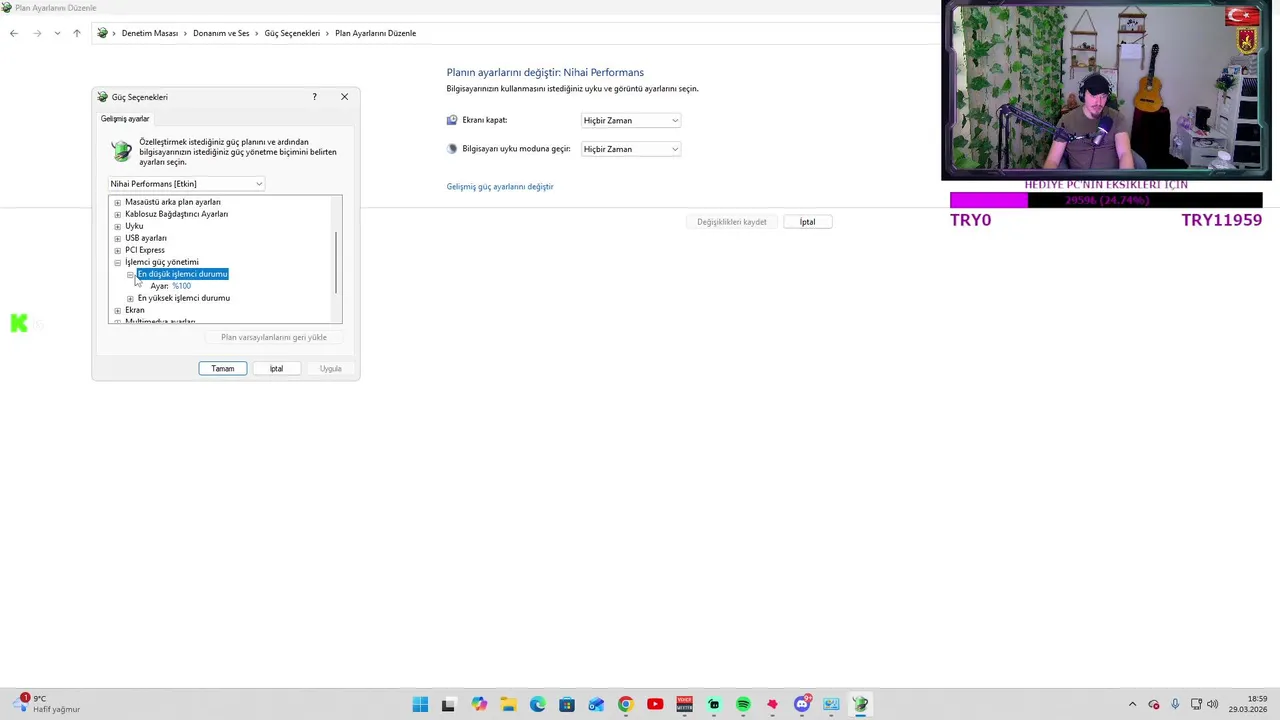Click the control panel icon in address bar

102,33
